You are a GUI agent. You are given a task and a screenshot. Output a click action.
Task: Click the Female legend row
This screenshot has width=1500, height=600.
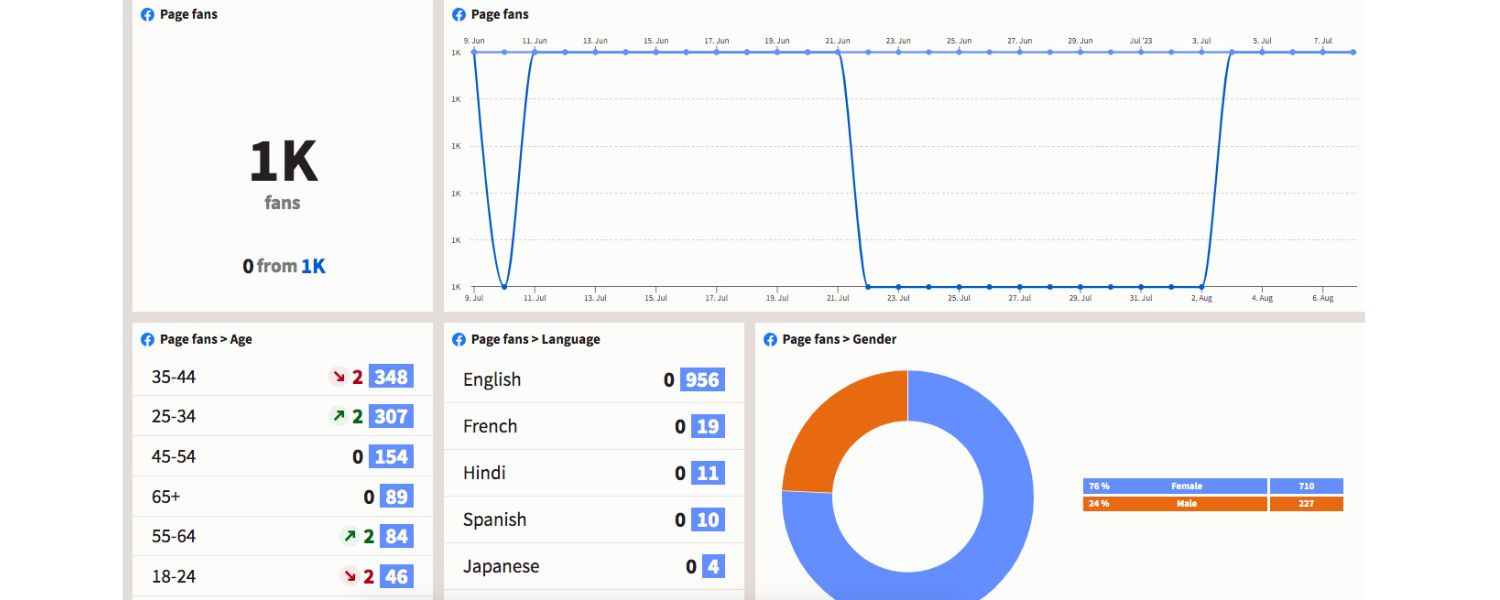[x=1212, y=486]
